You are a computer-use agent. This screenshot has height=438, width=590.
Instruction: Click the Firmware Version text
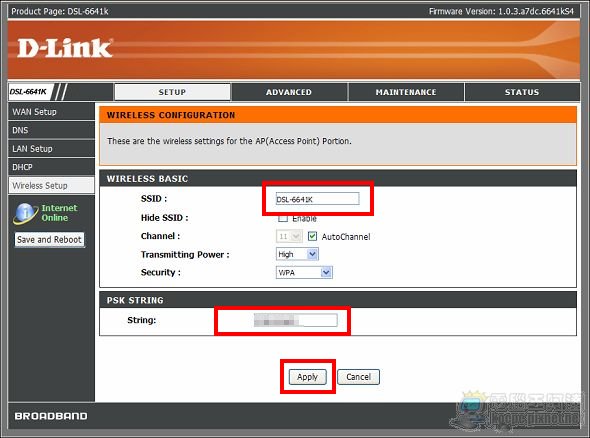point(501,11)
